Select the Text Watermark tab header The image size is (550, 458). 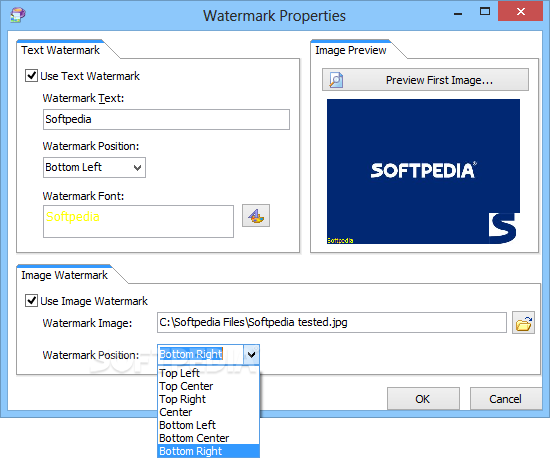[60, 50]
